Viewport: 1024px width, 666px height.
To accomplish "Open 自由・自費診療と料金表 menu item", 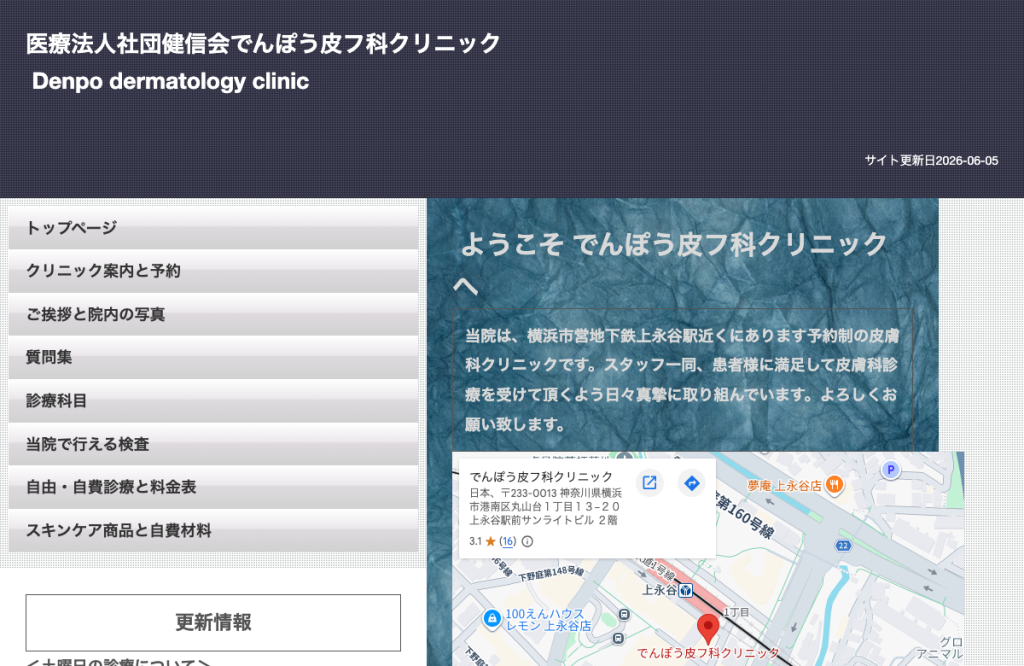I will [213, 487].
